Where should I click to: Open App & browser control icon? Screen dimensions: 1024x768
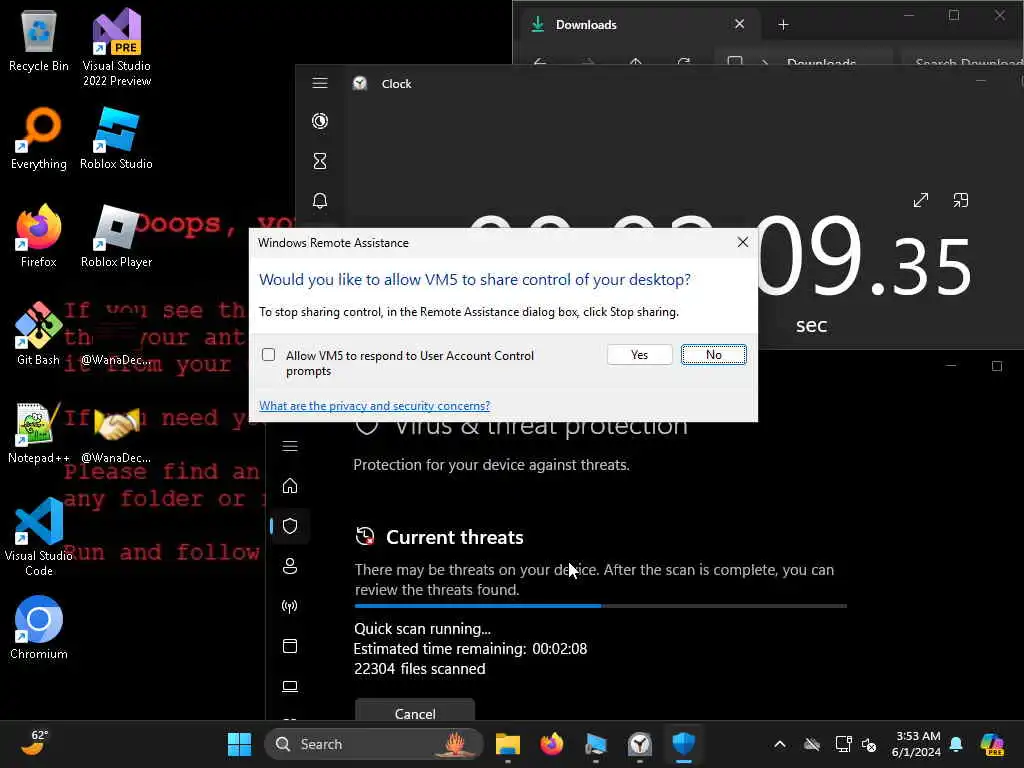(x=290, y=646)
